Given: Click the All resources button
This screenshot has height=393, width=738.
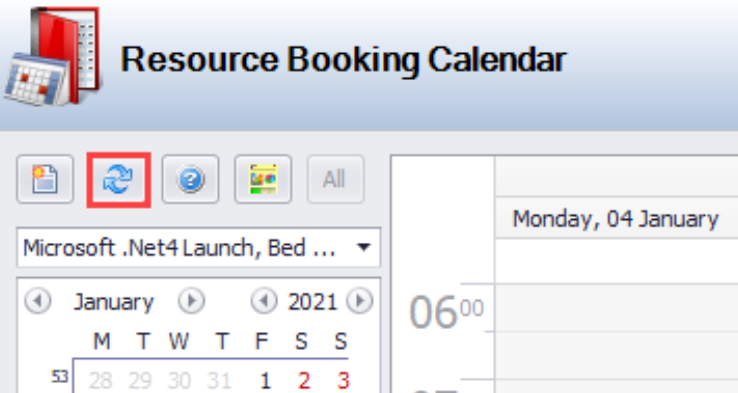Looking at the screenshot, I should click(x=335, y=179).
